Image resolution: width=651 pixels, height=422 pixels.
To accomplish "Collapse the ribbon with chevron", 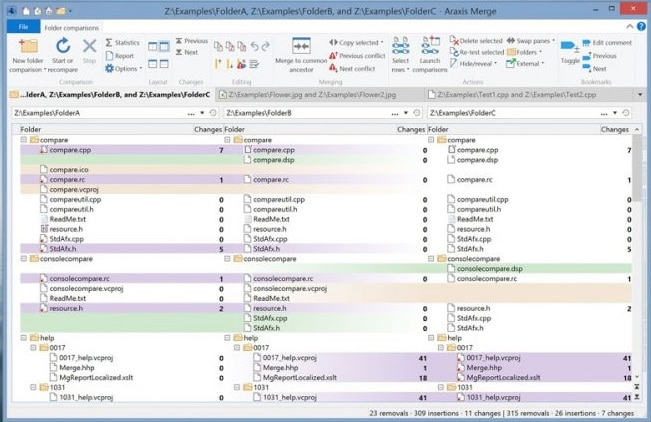I will pyautogui.click(x=629, y=27).
